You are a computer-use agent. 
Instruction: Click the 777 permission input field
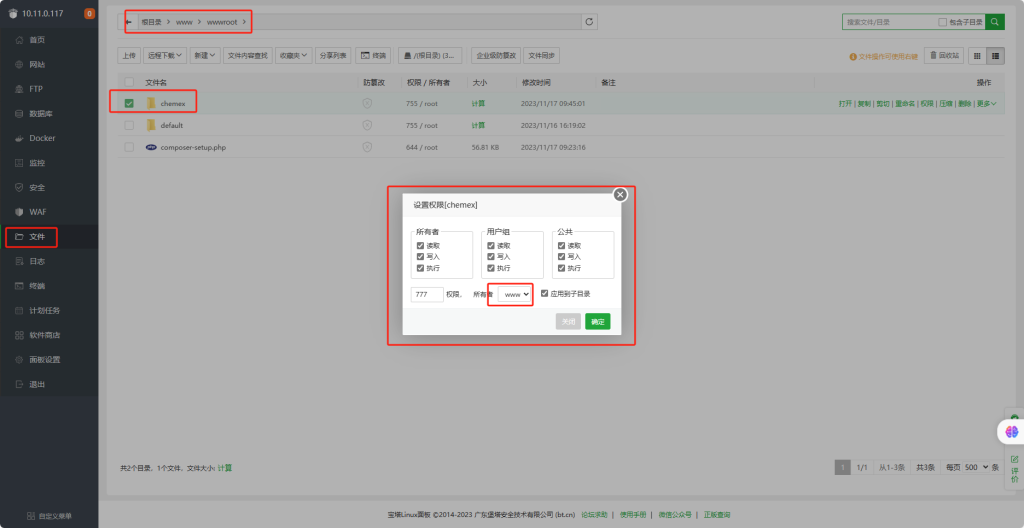[x=427, y=295]
